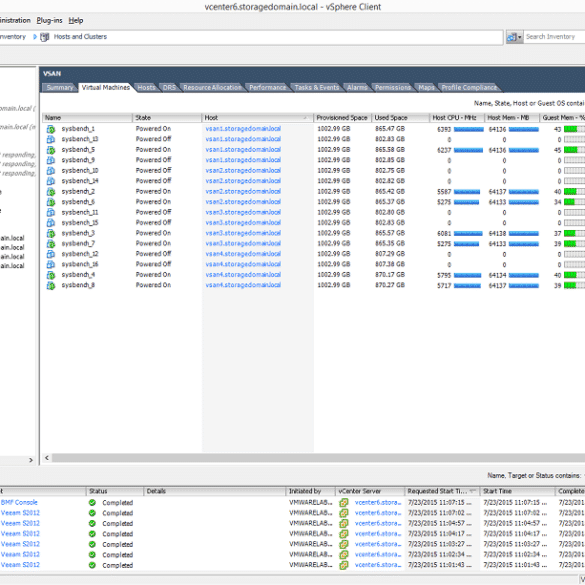Screen dimensions: 585x585
Task: Click the sysbench_15 VM icon
Action: tap(51, 223)
